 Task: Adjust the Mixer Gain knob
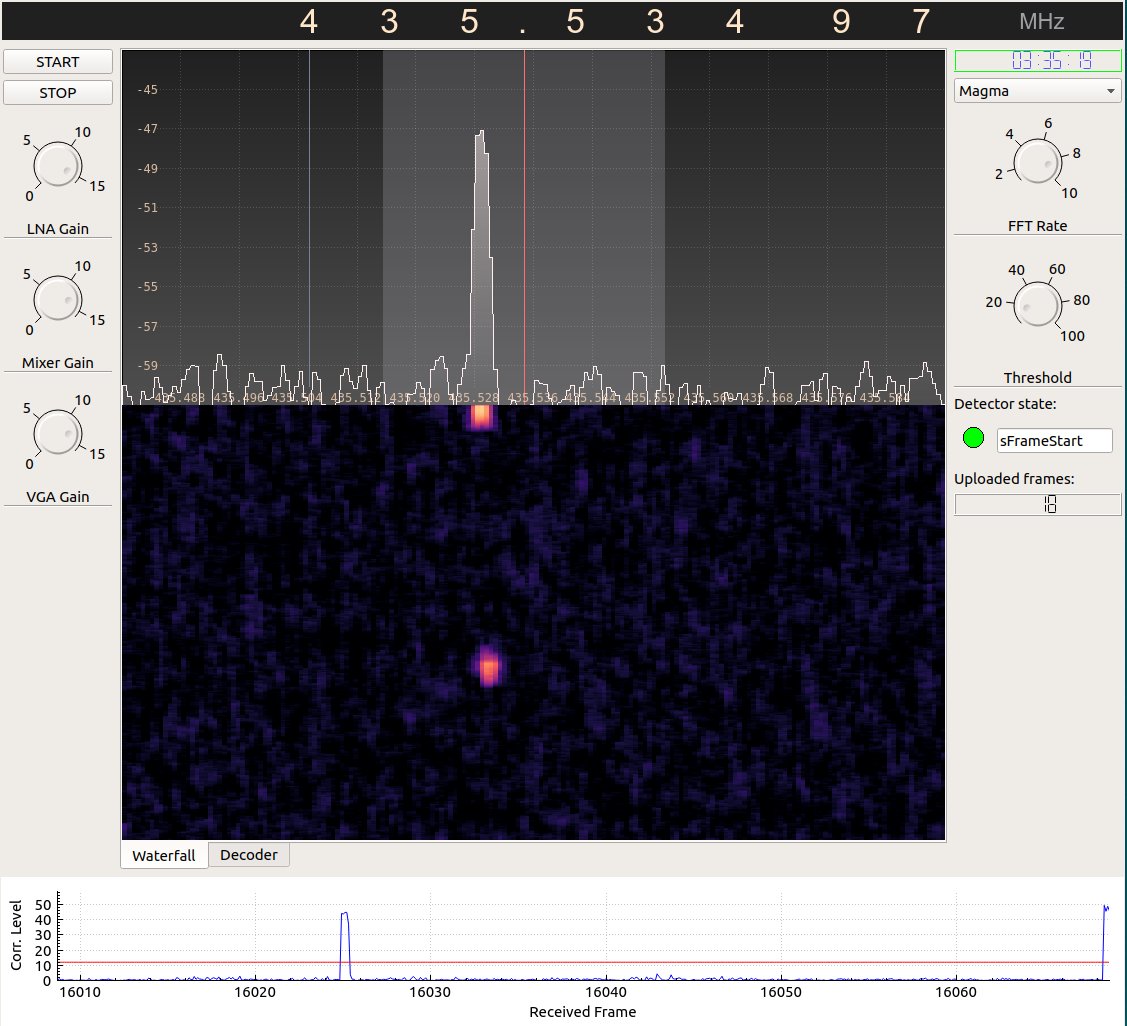[x=58, y=298]
